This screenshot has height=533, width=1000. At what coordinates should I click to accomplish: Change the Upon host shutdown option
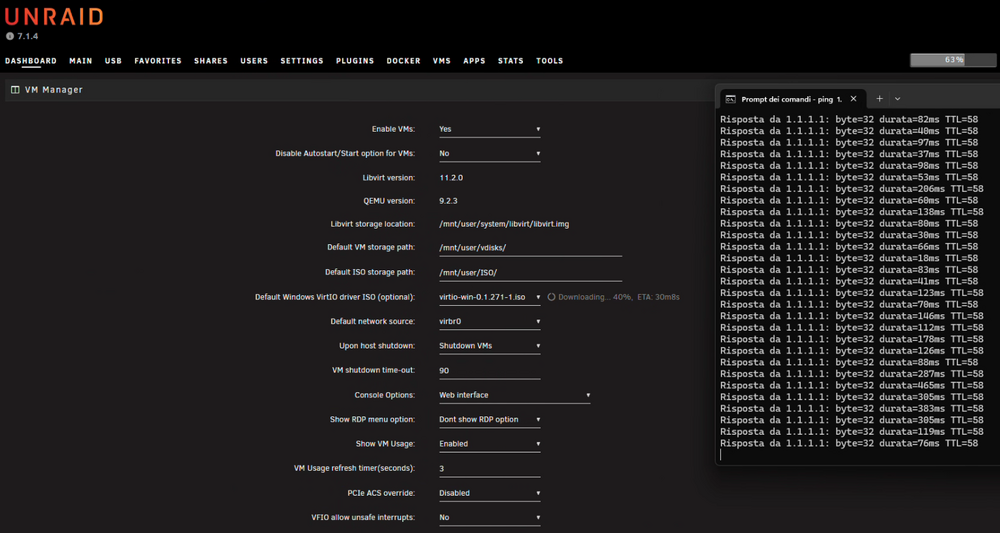(489, 346)
